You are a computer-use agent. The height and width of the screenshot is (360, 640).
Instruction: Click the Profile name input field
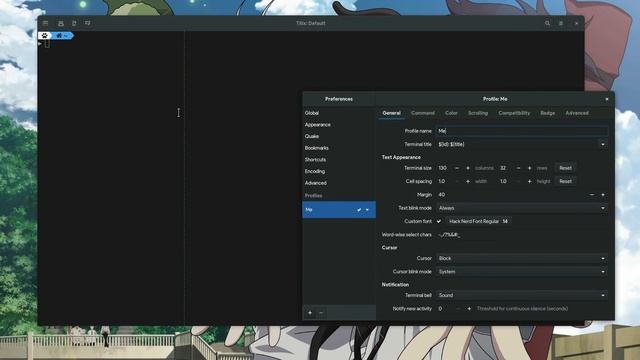click(522, 131)
